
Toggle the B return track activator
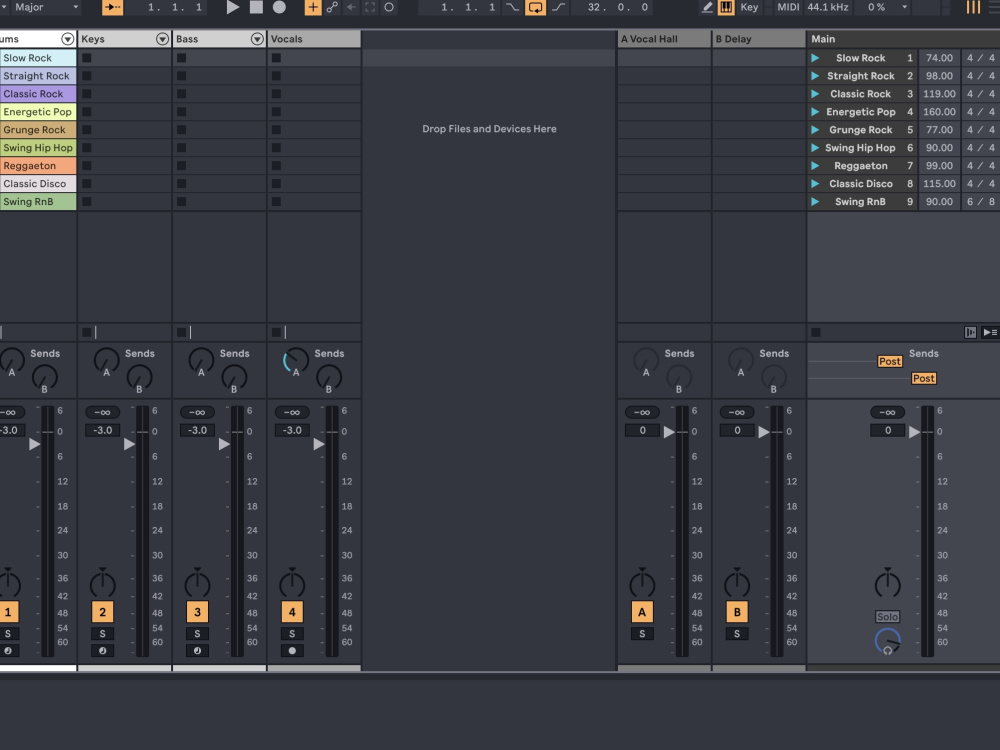[737, 612]
